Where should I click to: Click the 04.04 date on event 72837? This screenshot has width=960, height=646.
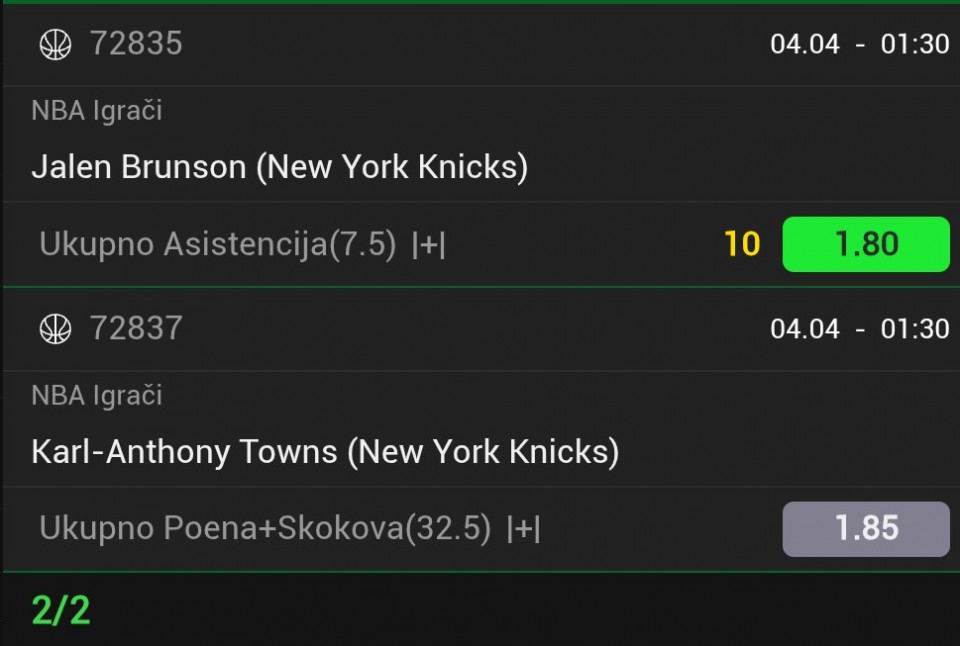pos(805,328)
